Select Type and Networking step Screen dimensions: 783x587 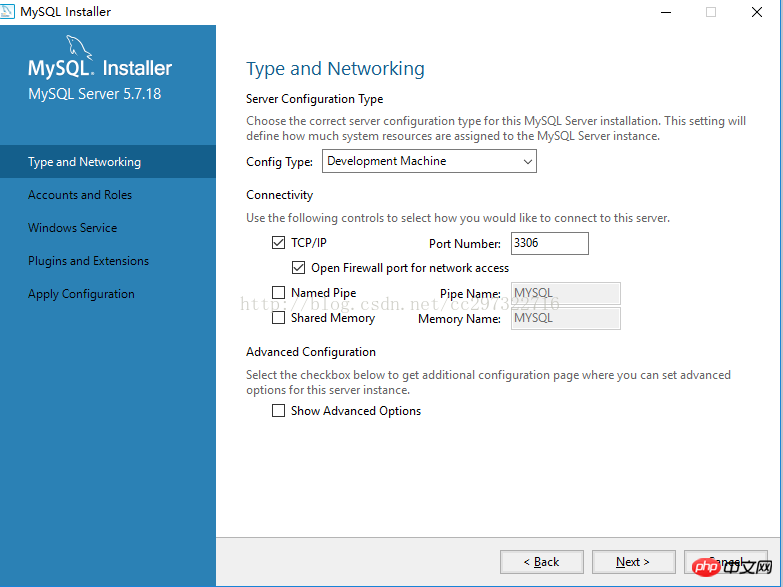tap(108, 162)
